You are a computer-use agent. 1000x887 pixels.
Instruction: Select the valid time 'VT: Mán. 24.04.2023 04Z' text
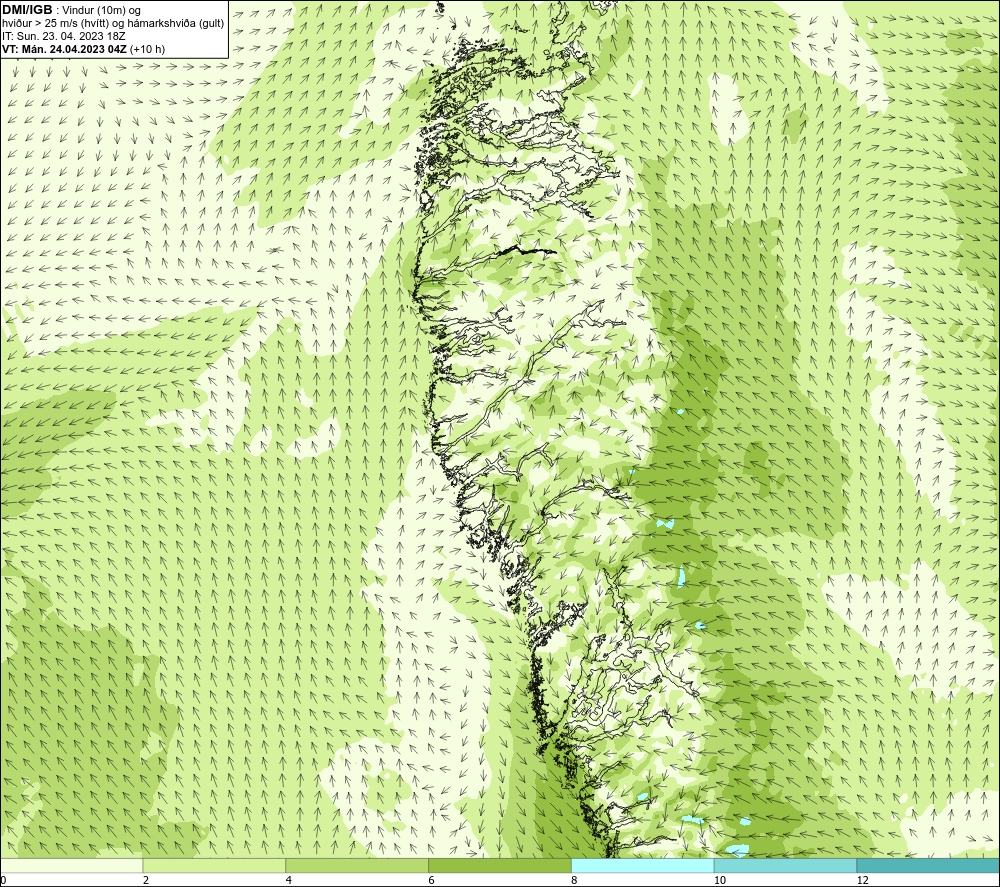point(64,49)
